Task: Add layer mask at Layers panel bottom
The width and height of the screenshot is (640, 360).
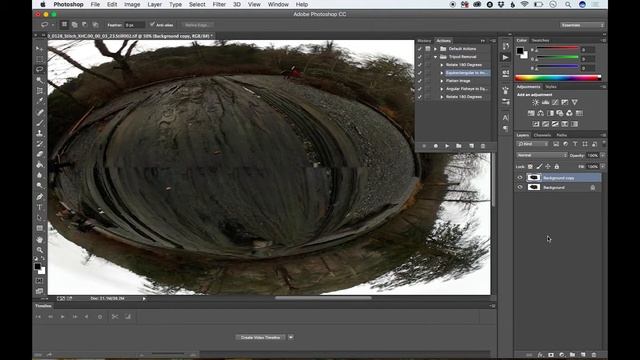Action: coord(551,355)
